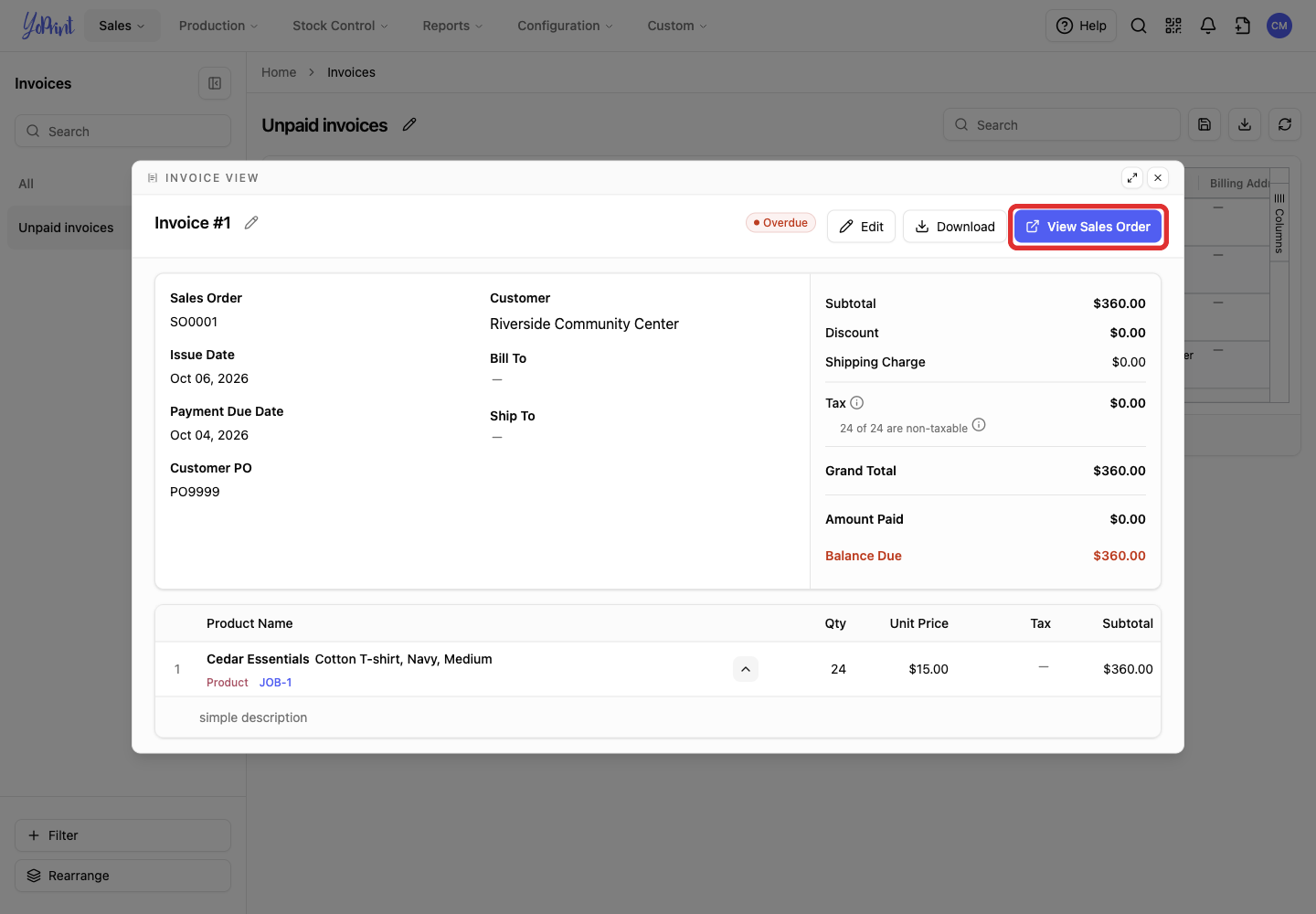Refresh the invoices list

[x=1285, y=124]
